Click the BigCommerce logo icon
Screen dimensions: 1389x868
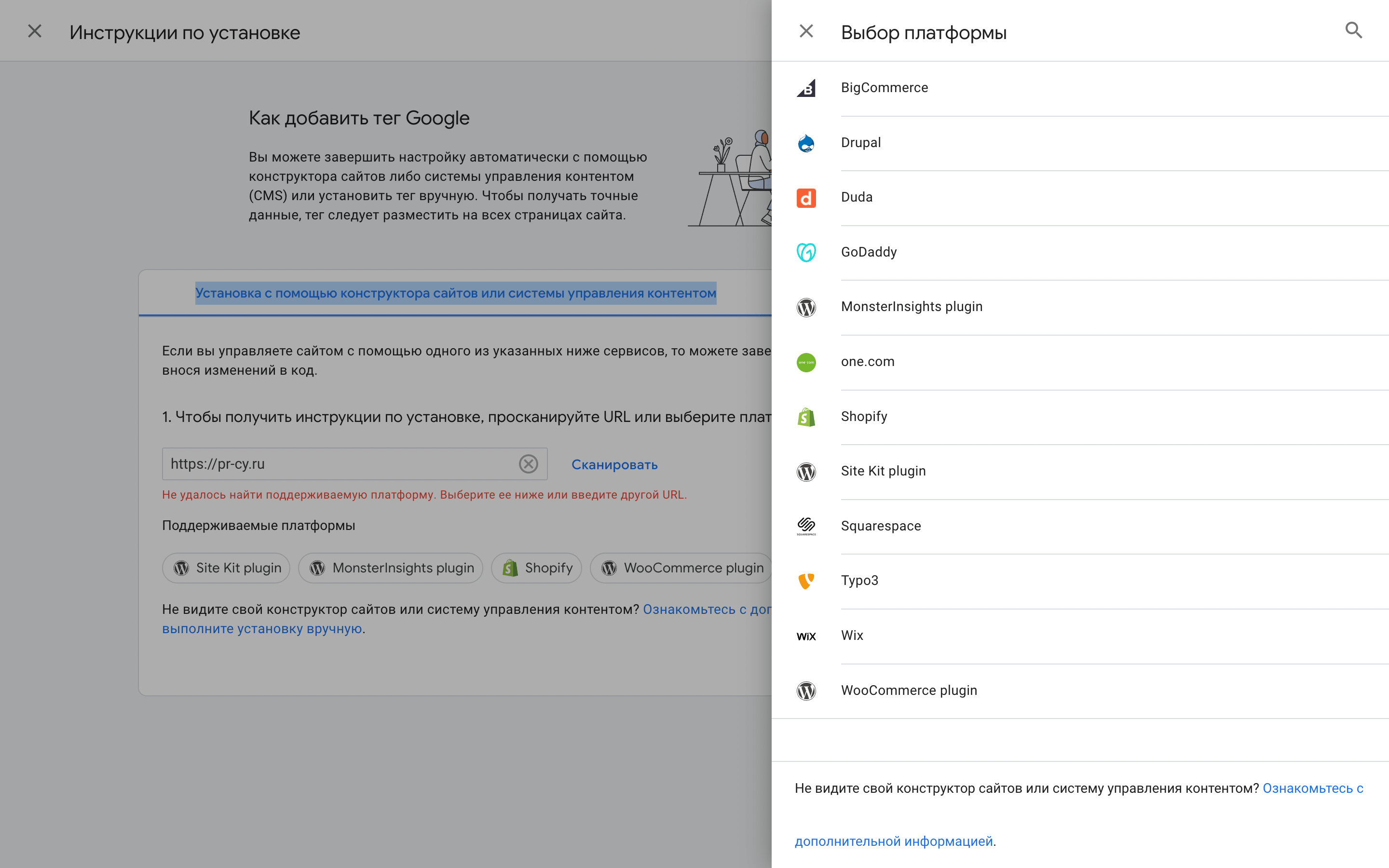806,88
